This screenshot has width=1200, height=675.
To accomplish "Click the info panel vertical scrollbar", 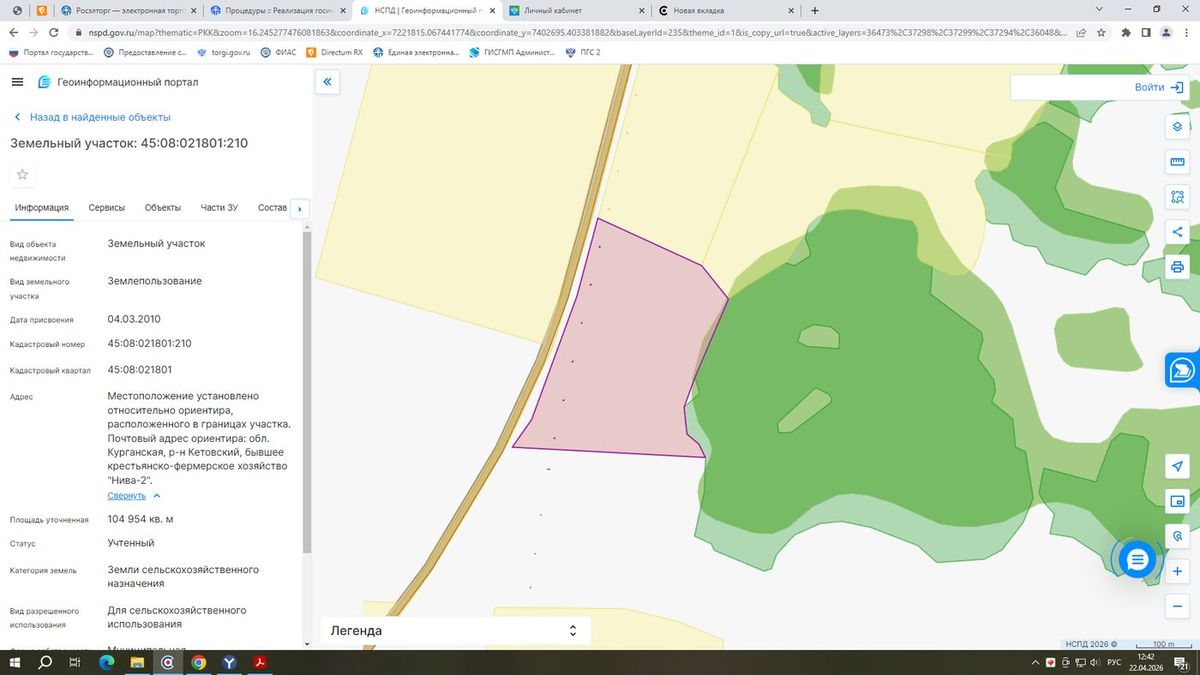I will [307, 390].
